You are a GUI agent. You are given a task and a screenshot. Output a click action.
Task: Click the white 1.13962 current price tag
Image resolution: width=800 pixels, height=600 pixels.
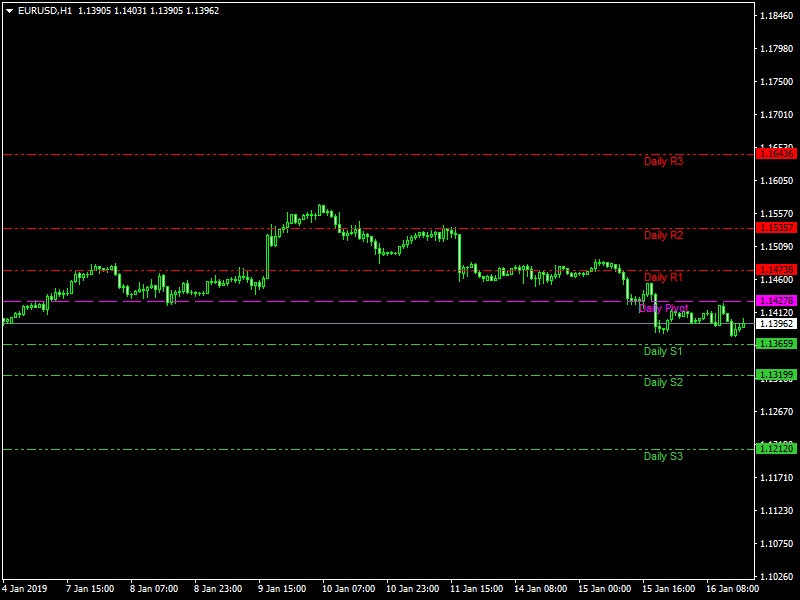click(x=777, y=323)
